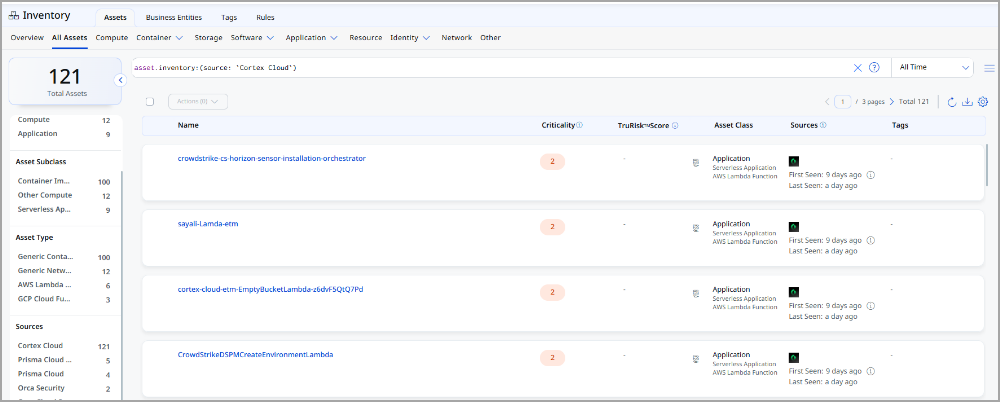Expand the Actions (0) dropdown
The width and height of the screenshot is (1000, 402).
198,101
